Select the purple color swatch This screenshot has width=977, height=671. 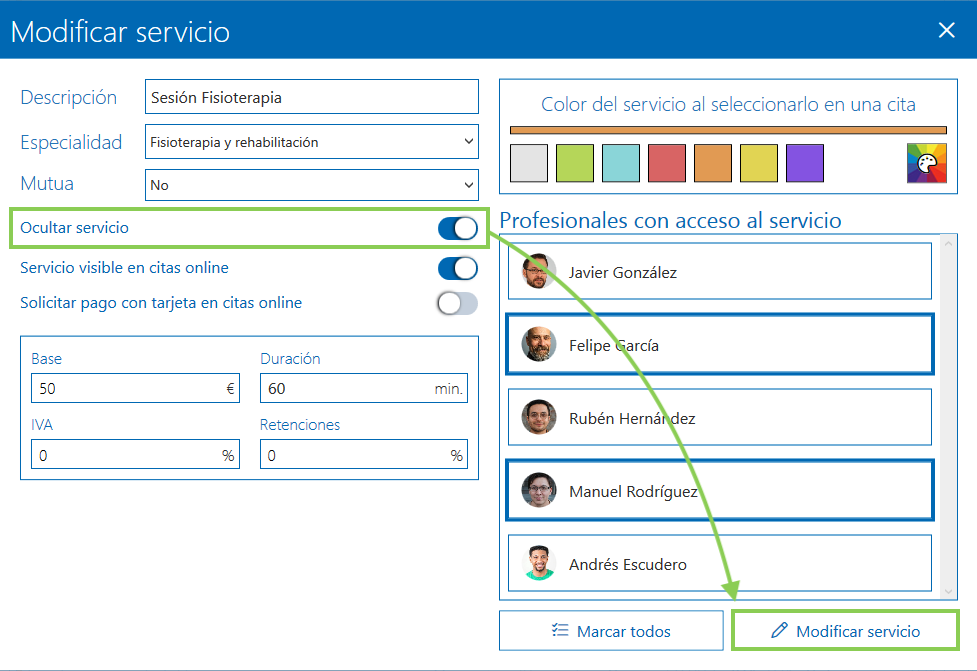pyautogui.click(x=805, y=163)
